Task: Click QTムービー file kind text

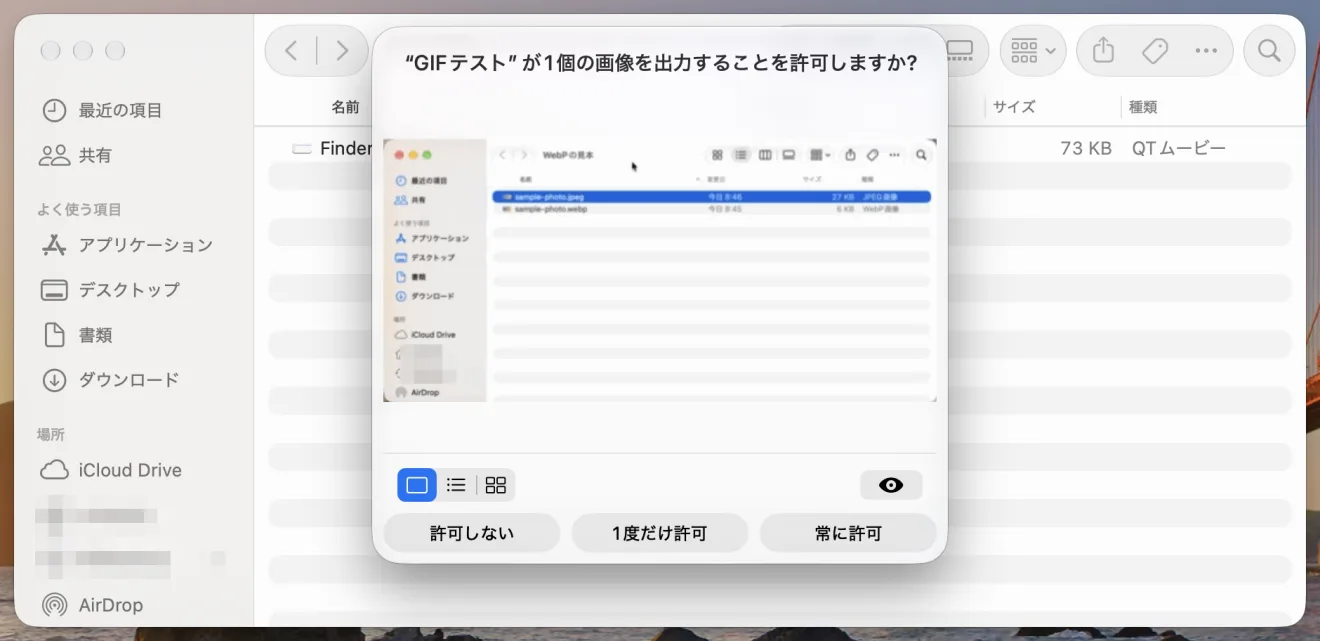Action: click(1179, 148)
